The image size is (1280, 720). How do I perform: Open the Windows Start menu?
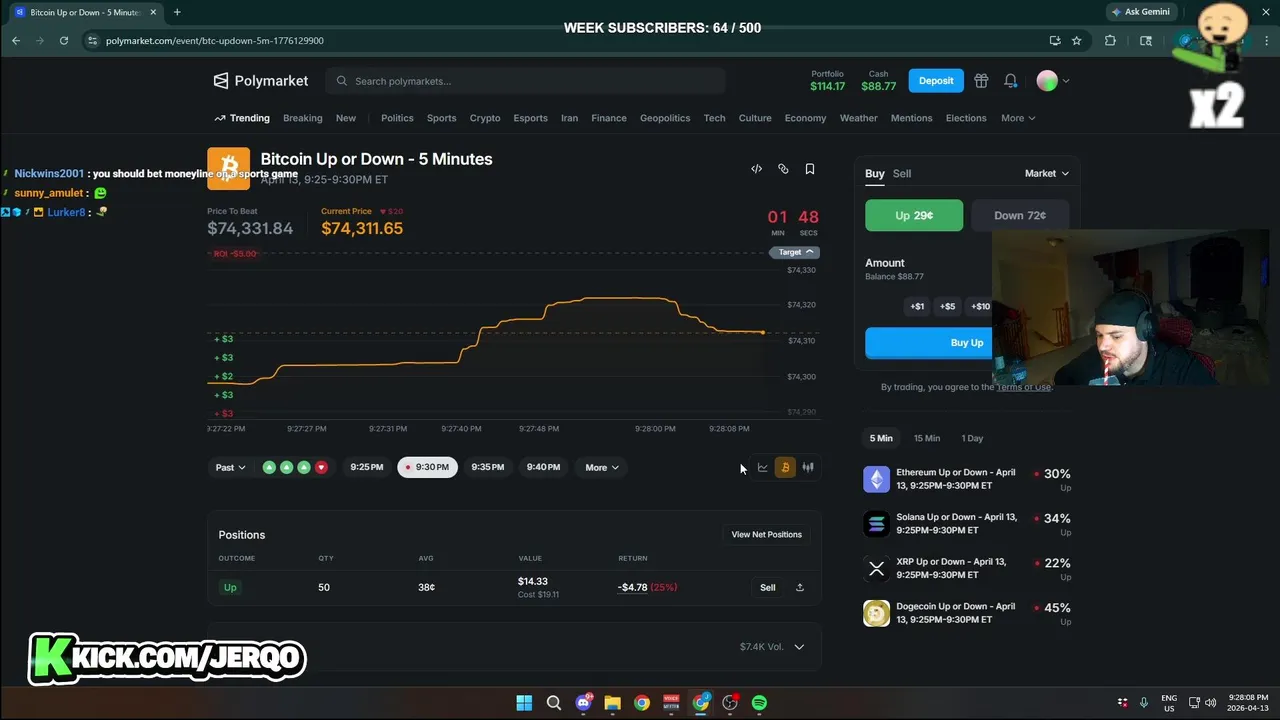524,703
